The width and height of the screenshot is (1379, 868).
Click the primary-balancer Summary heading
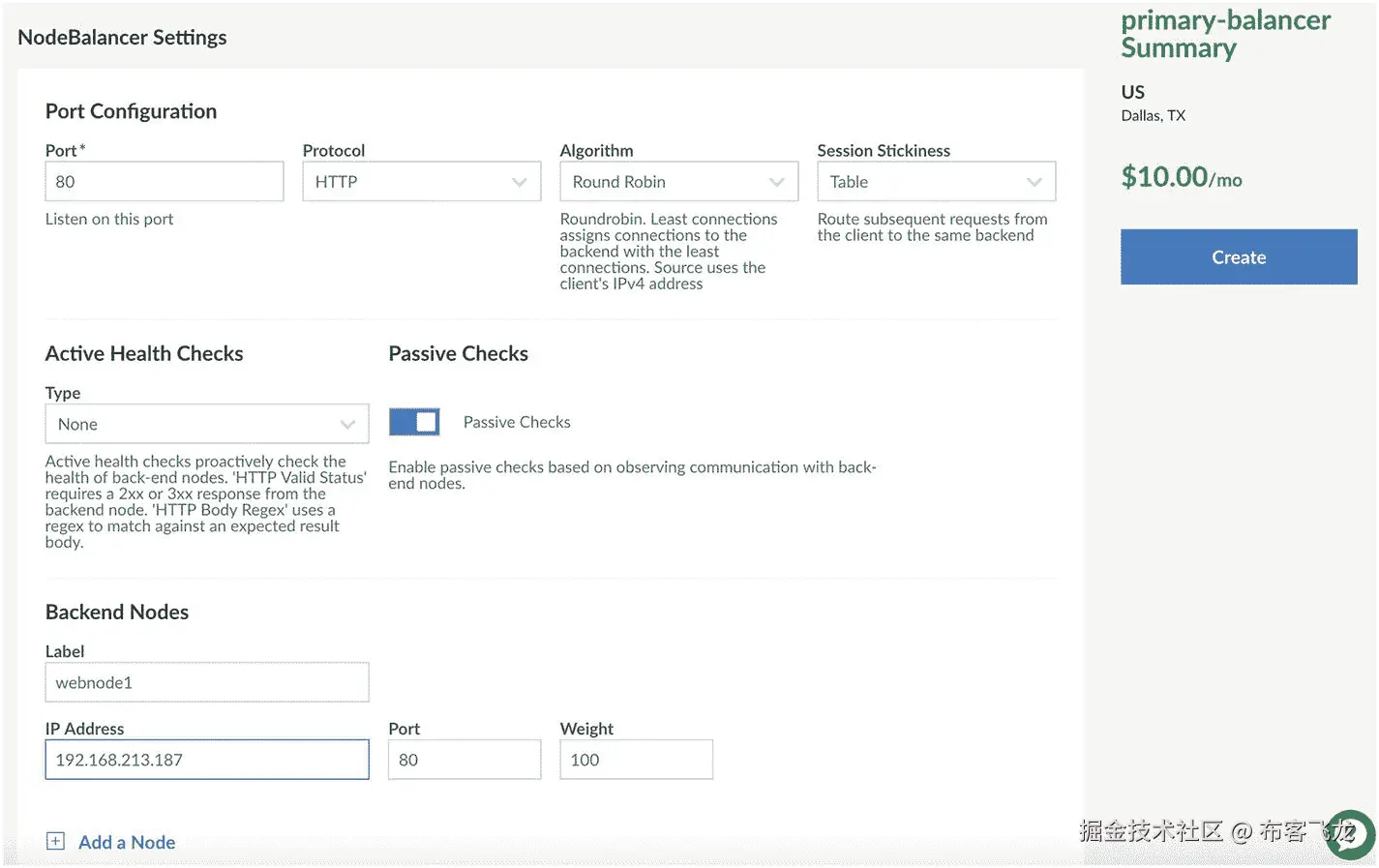[1225, 34]
